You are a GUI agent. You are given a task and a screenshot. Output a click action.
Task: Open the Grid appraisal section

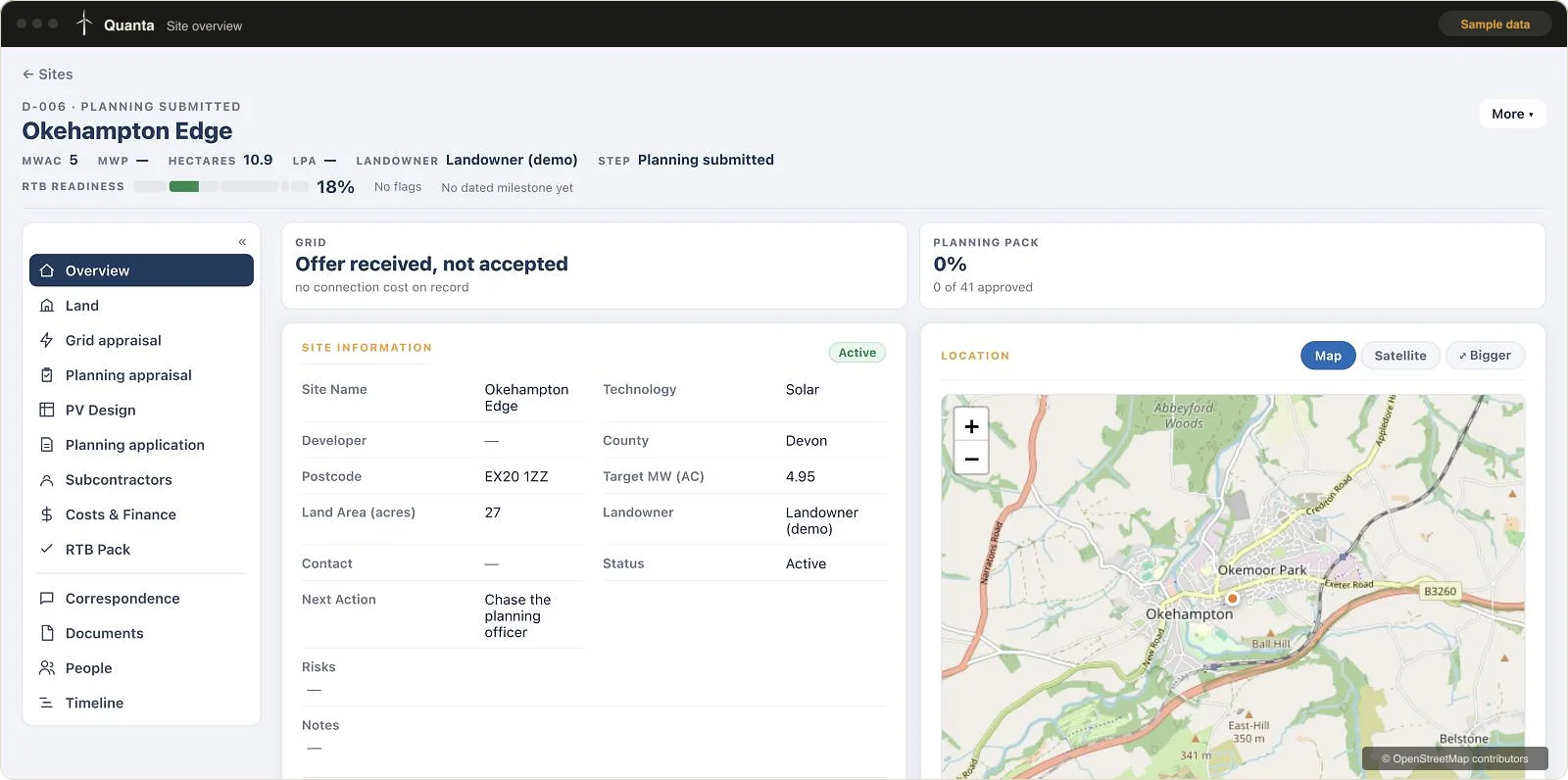[x=141, y=340]
